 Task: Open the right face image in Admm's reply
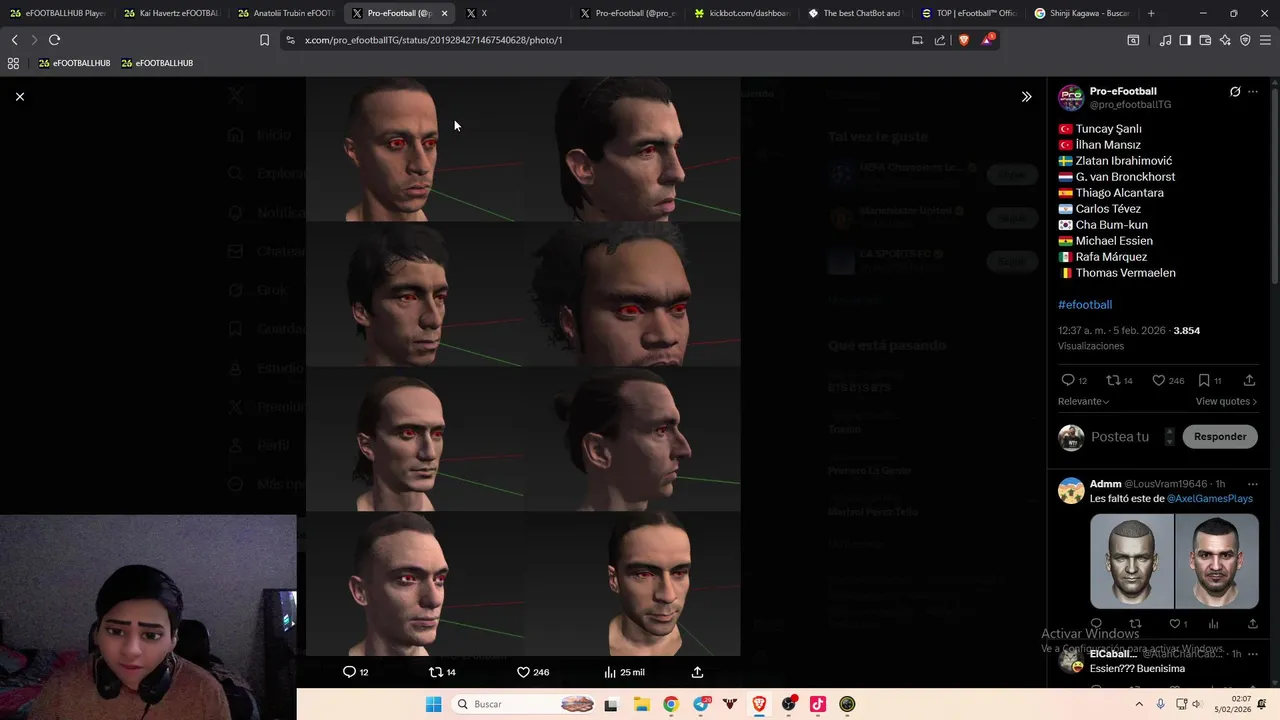[1217, 561]
